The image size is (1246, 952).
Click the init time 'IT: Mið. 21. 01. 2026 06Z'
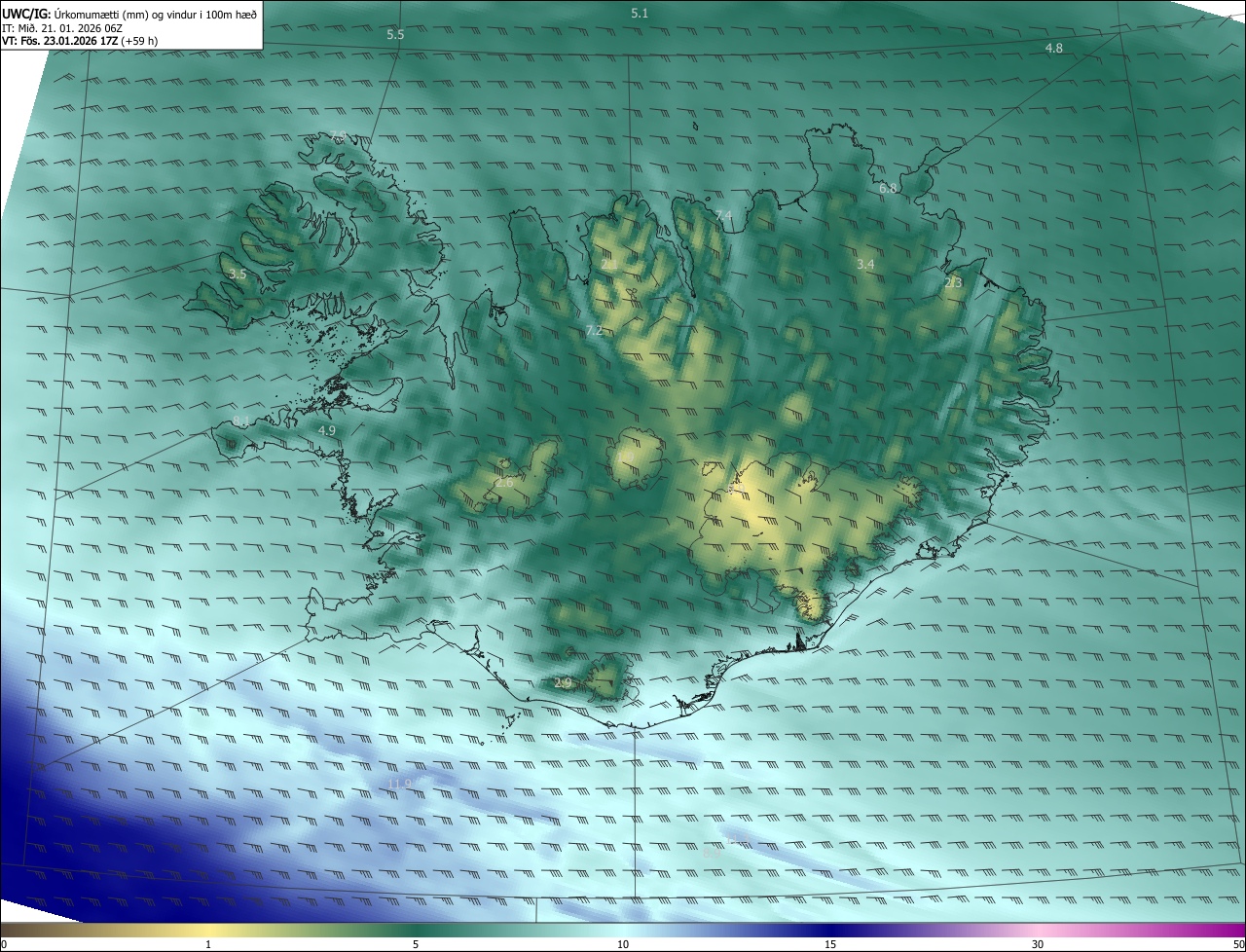[x=61, y=28]
